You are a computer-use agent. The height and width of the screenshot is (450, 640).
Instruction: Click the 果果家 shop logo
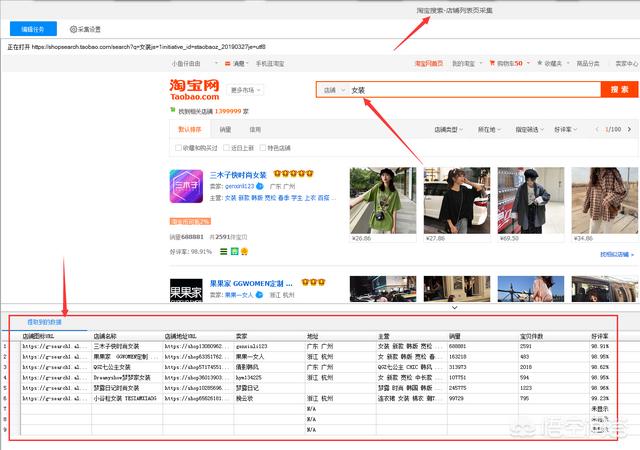click(186, 291)
